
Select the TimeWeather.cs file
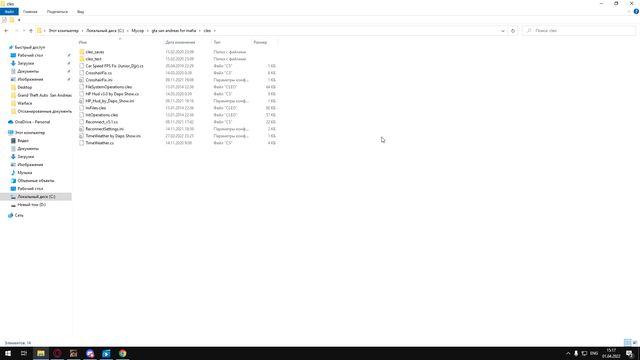point(100,143)
